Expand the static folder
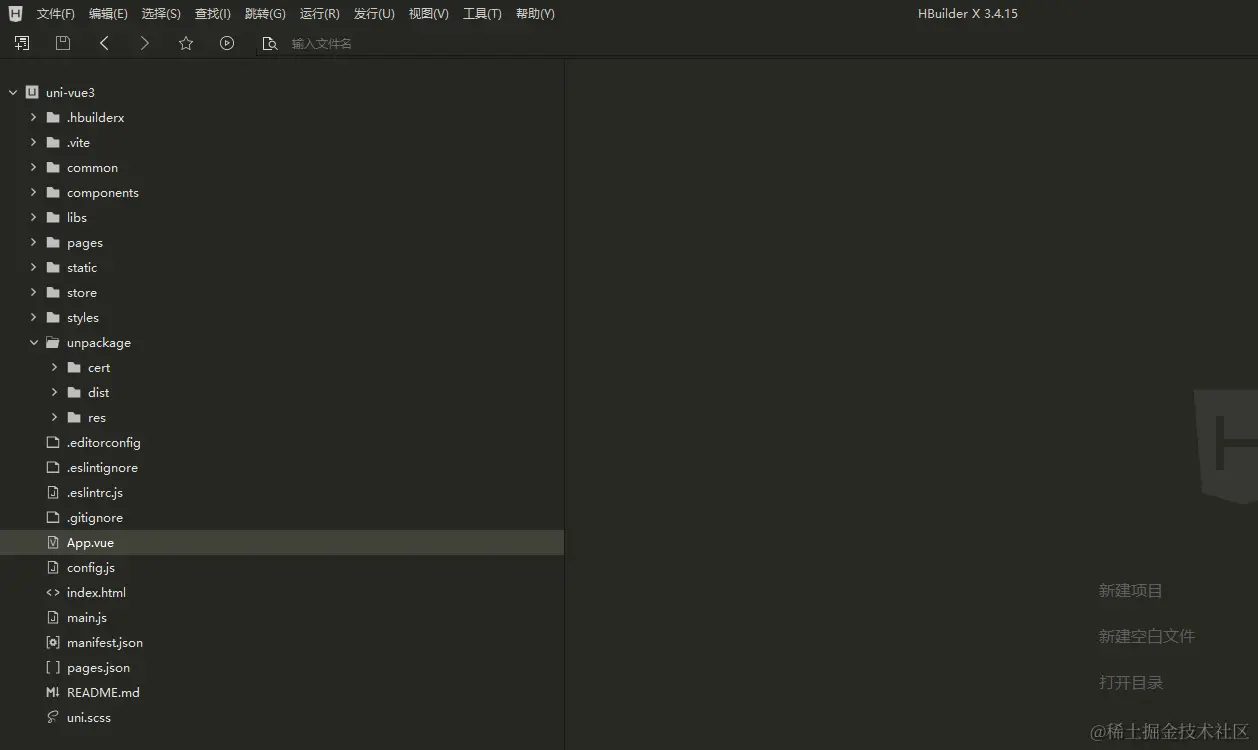 point(33,267)
